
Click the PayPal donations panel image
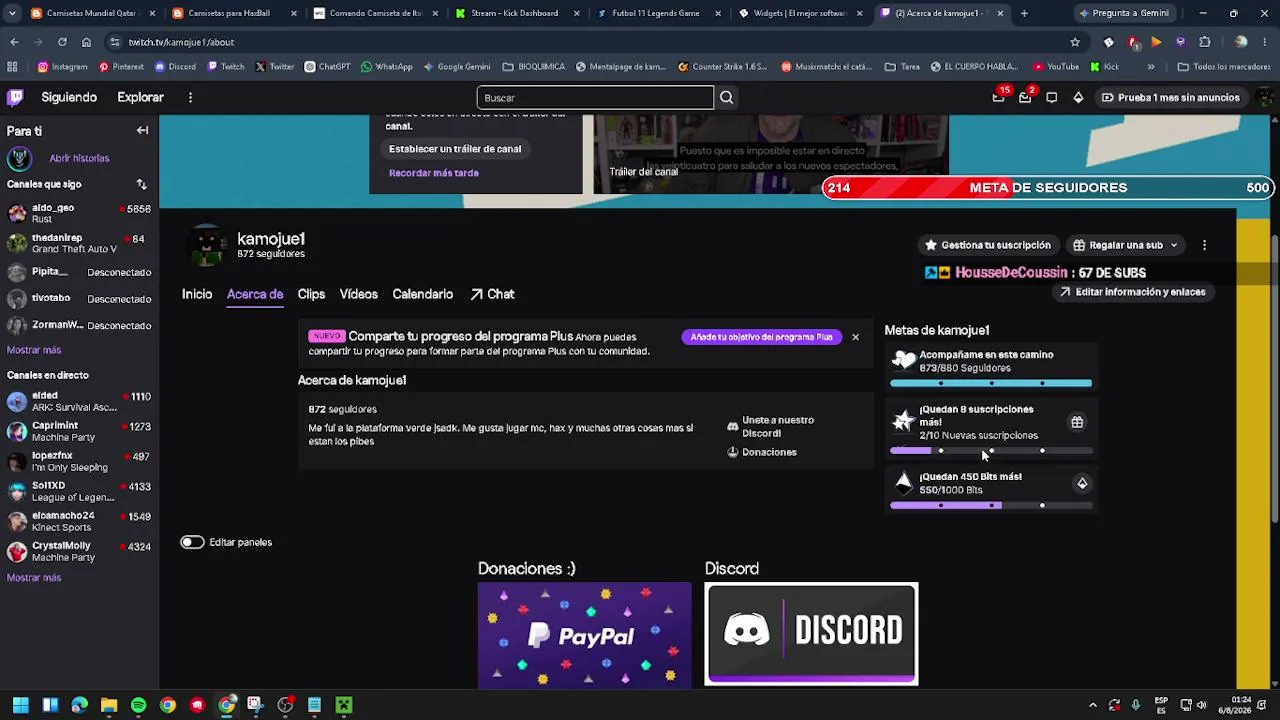coord(584,635)
